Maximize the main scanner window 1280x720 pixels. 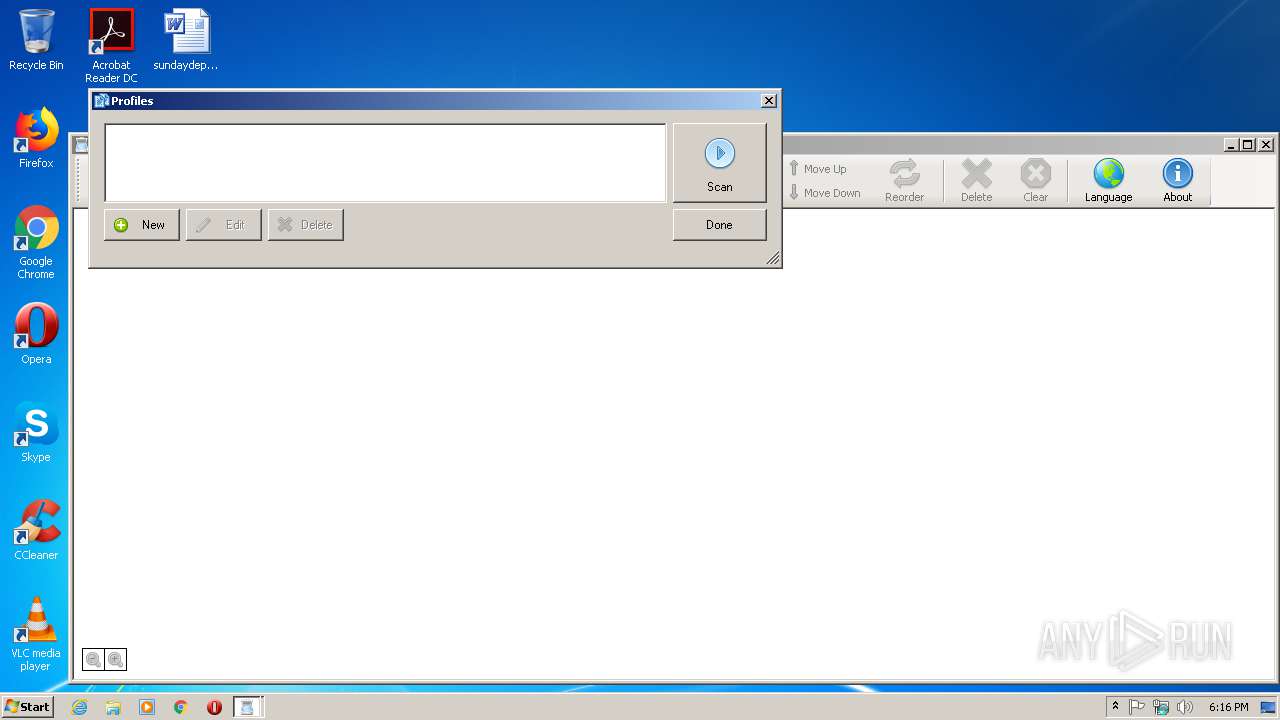tap(1247, 145)
